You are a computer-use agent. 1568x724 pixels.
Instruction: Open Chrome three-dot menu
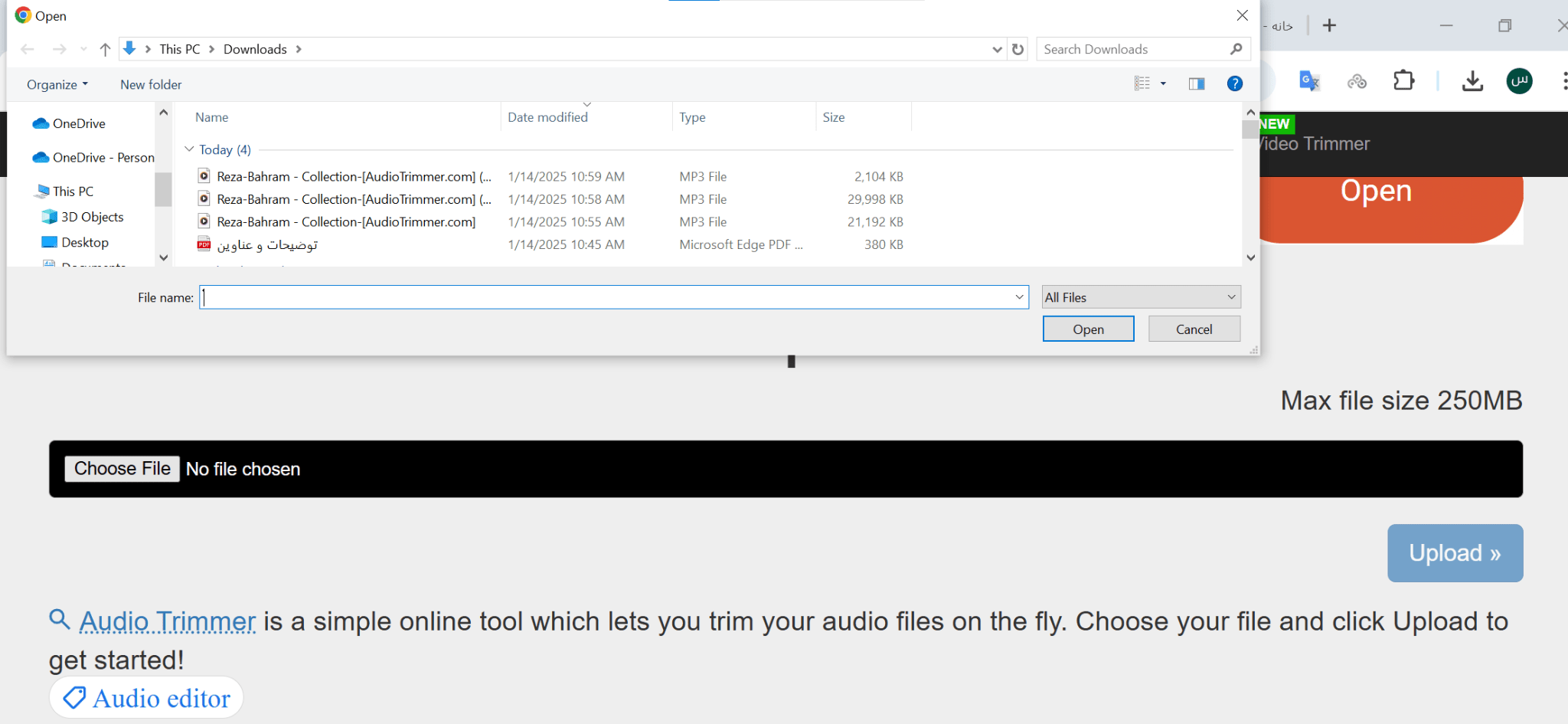click(x=1563, y=80)
